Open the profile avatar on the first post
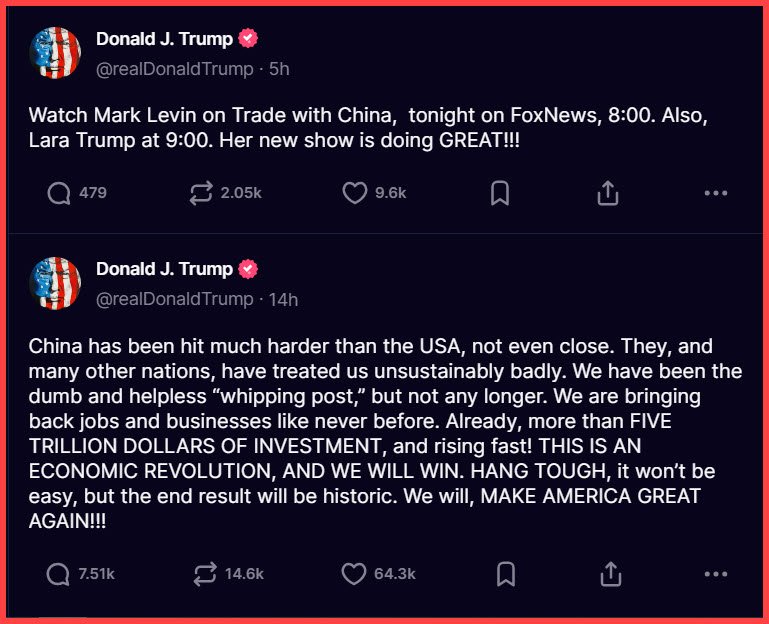Screen dimensions: 769x624 (56, 53)
